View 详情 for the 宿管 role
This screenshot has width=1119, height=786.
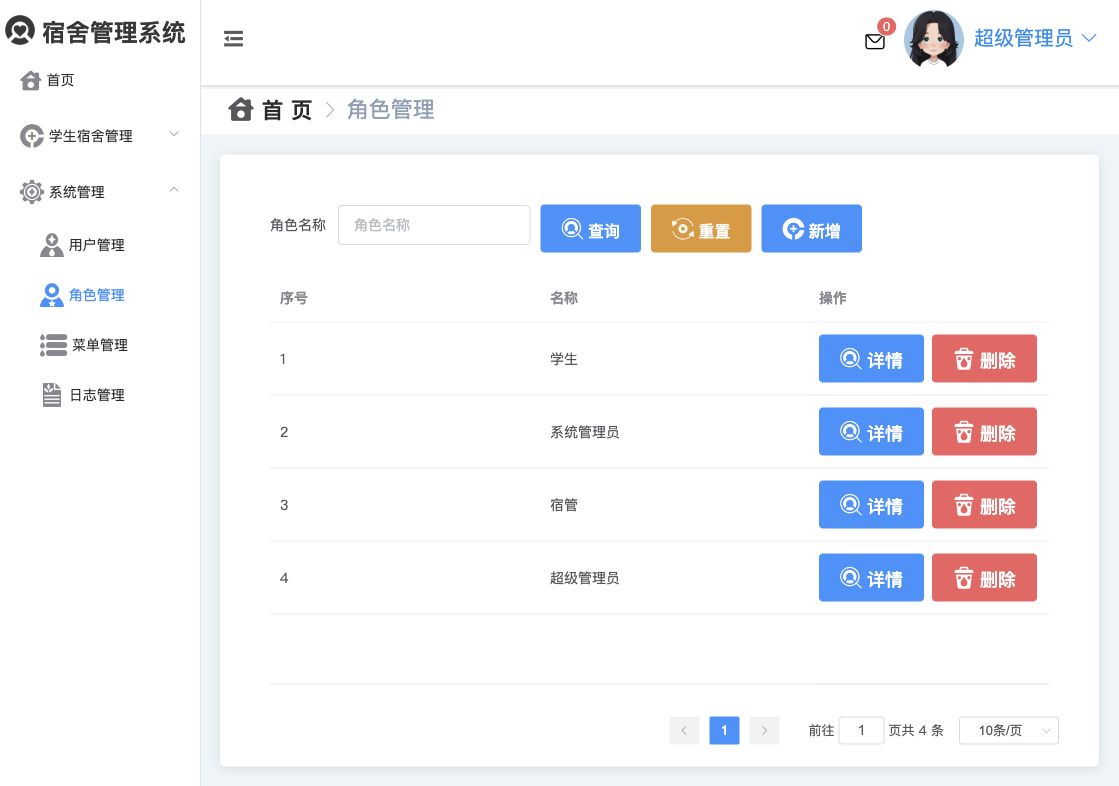[x=871, y=505]
